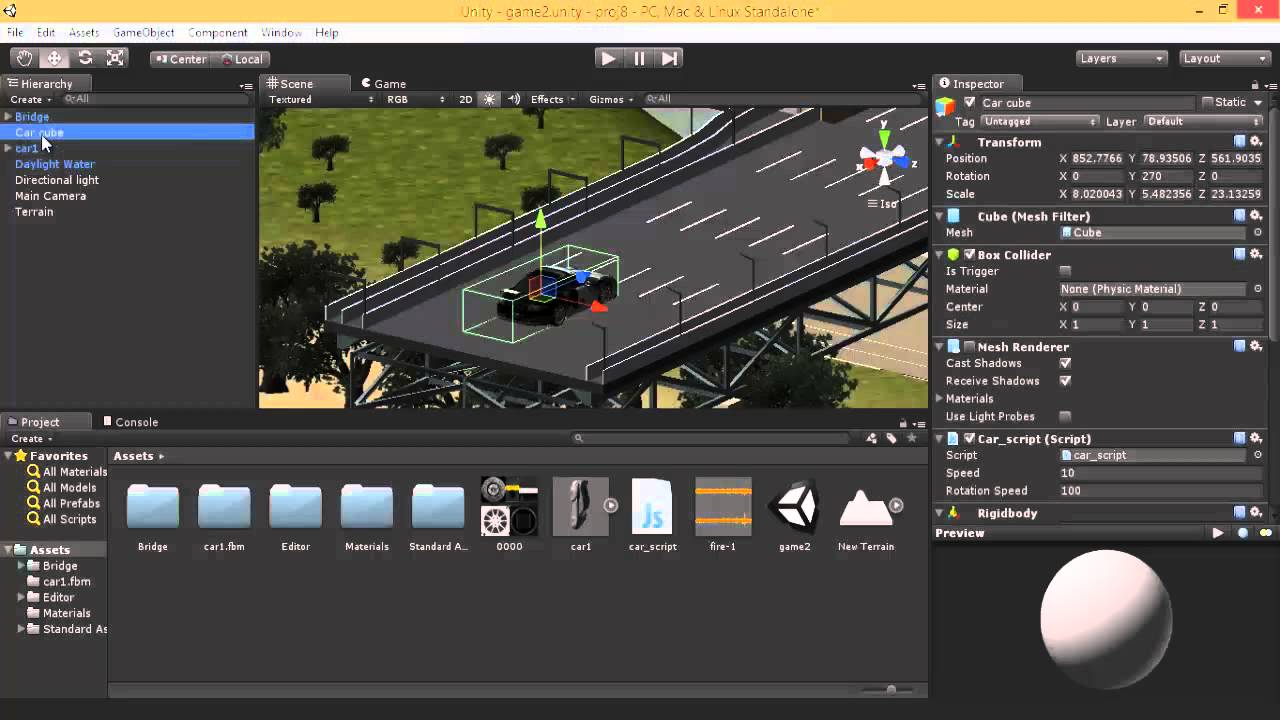Toggle scene audio speaker icon
Screen dimensions: 1280x720
coord(514,99)
